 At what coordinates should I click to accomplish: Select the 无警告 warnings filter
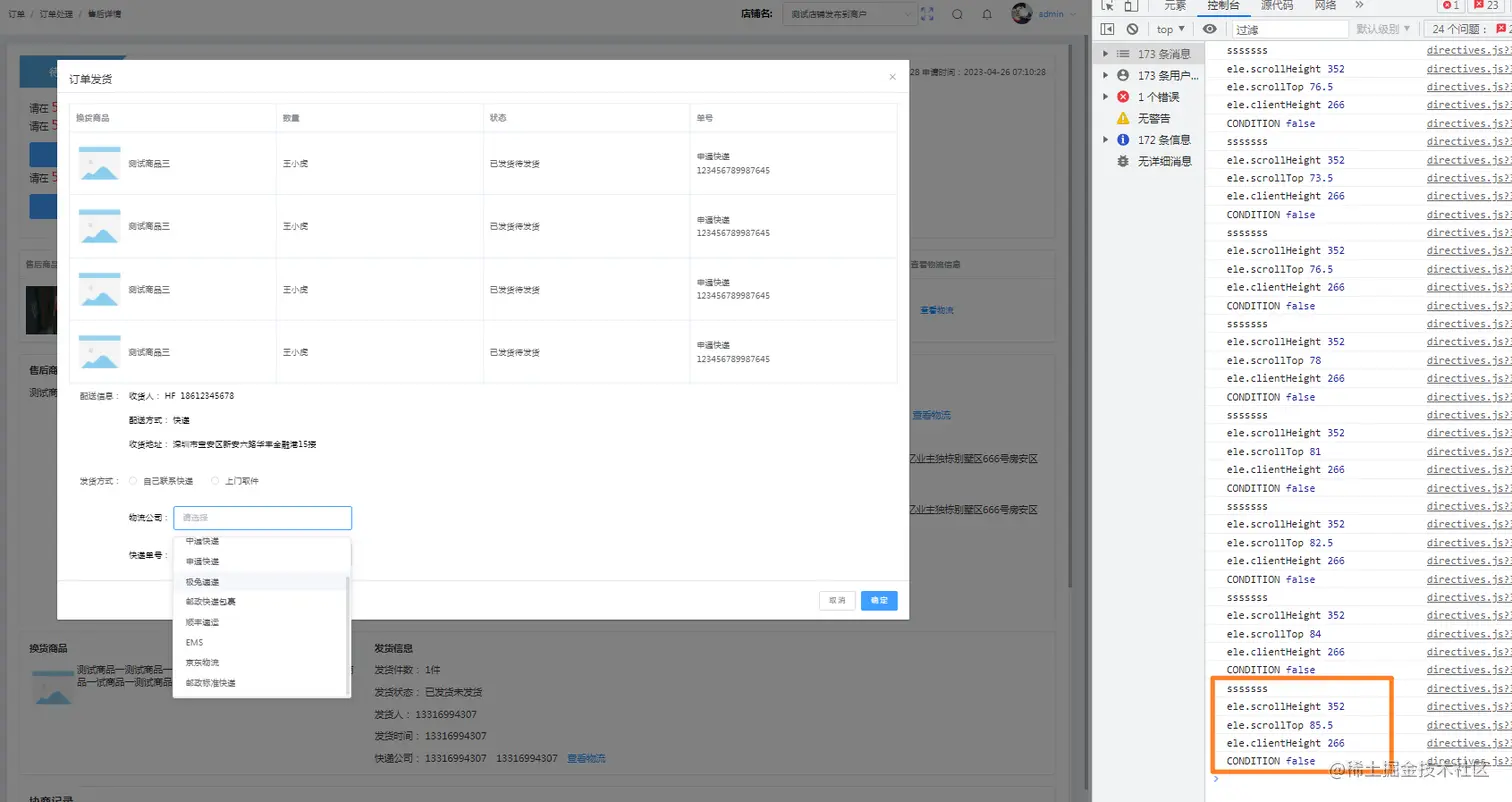(1153, 118)
